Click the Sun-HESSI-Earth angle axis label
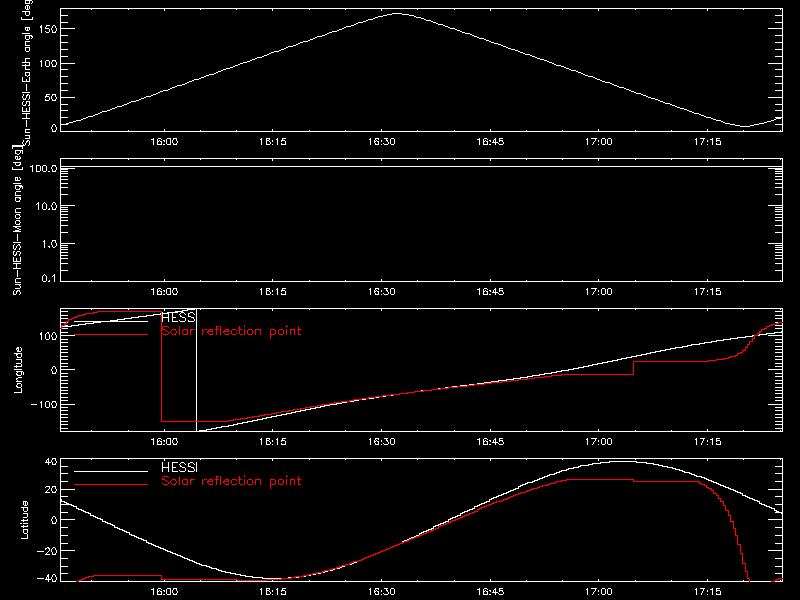 click(x=27, y=72)
